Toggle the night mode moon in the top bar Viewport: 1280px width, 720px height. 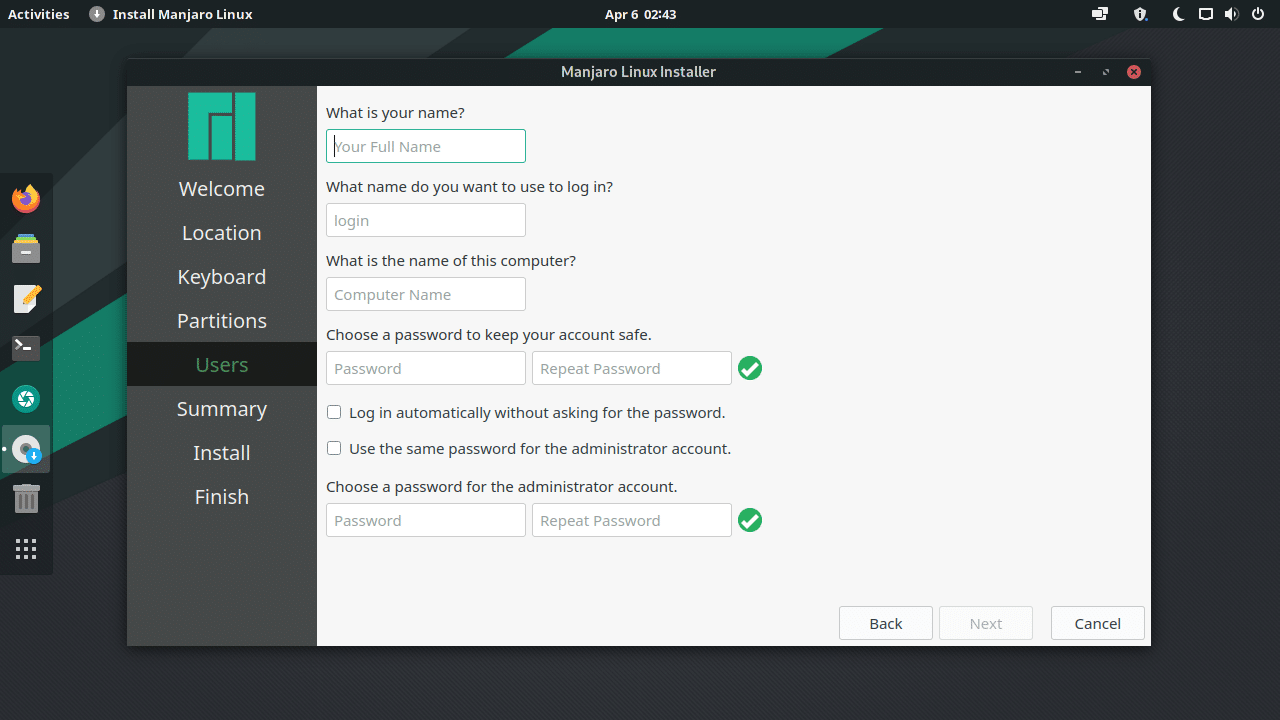point(1178,14)
